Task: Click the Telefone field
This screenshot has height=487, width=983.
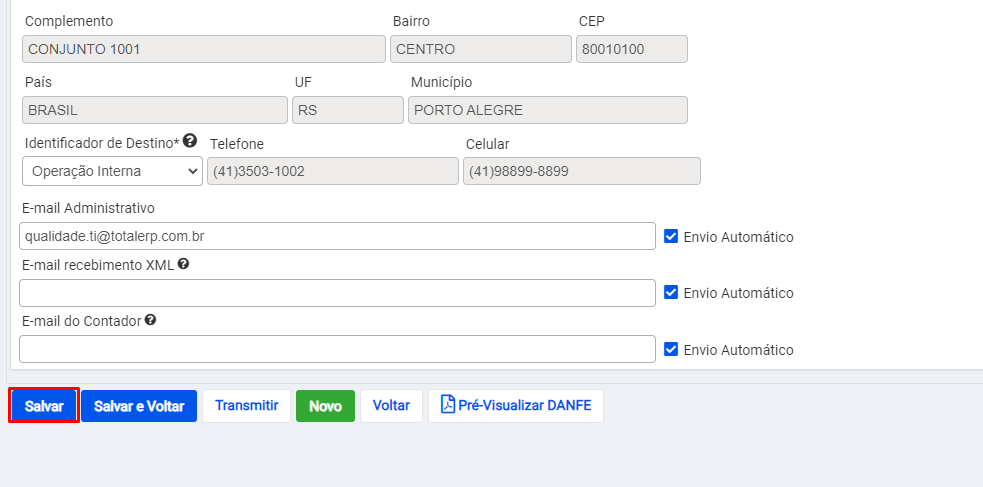Action: [333, 171]
